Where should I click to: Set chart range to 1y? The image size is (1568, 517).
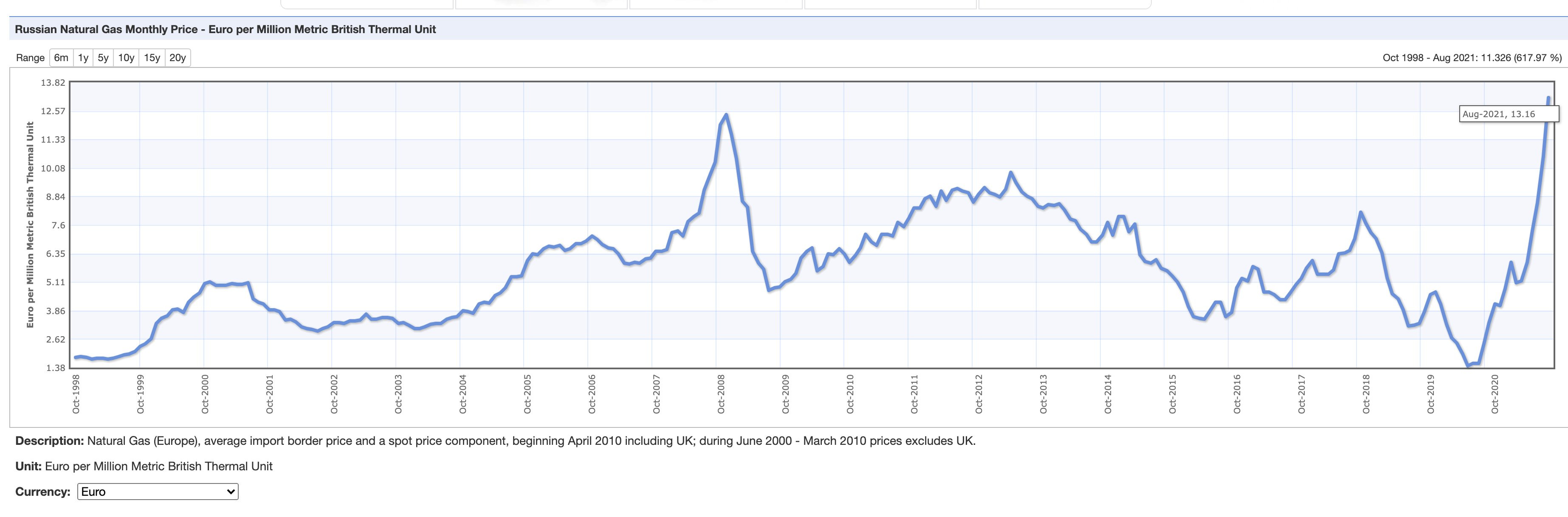(x=83, y=58)
